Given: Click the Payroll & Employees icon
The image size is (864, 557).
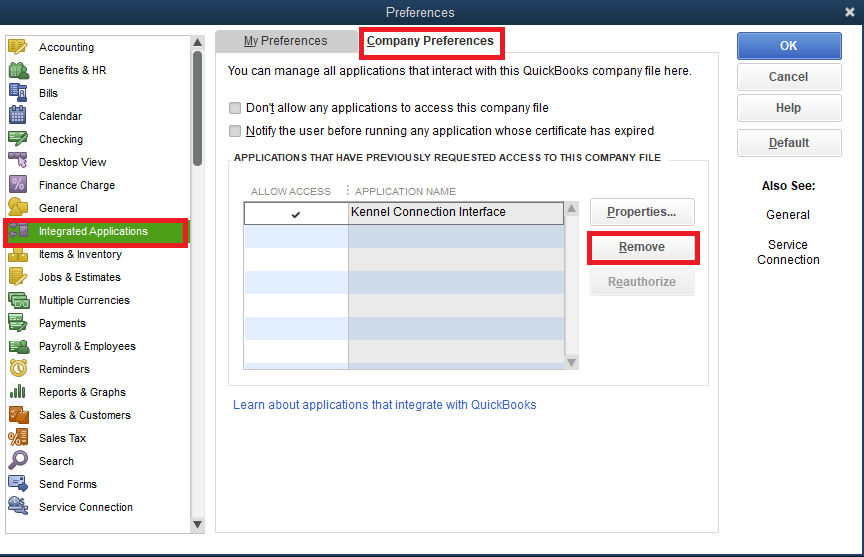Looking at the screenshot, I should (18, 346).
